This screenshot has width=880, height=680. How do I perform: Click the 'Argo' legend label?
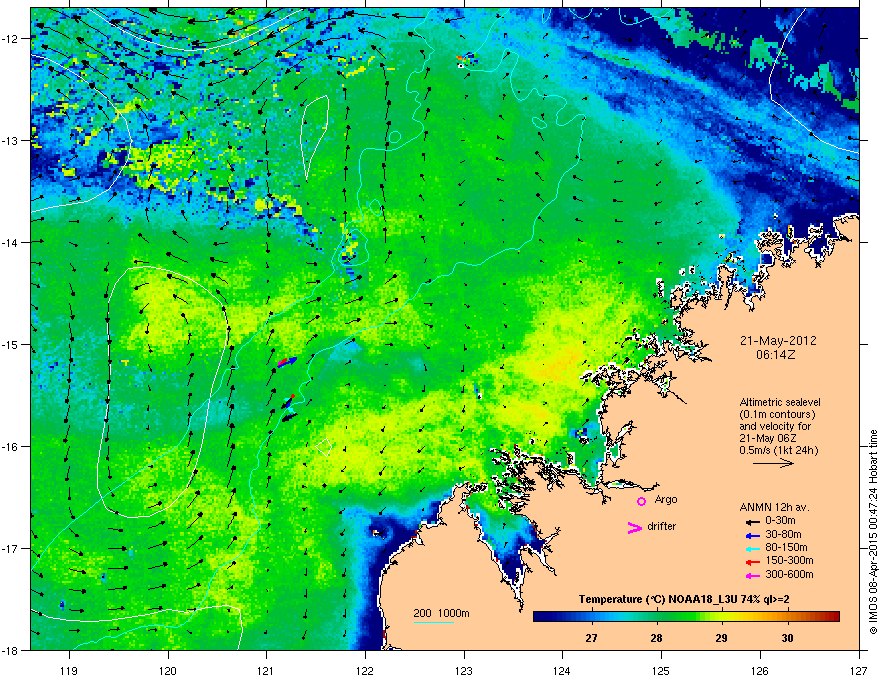point(666,500)
